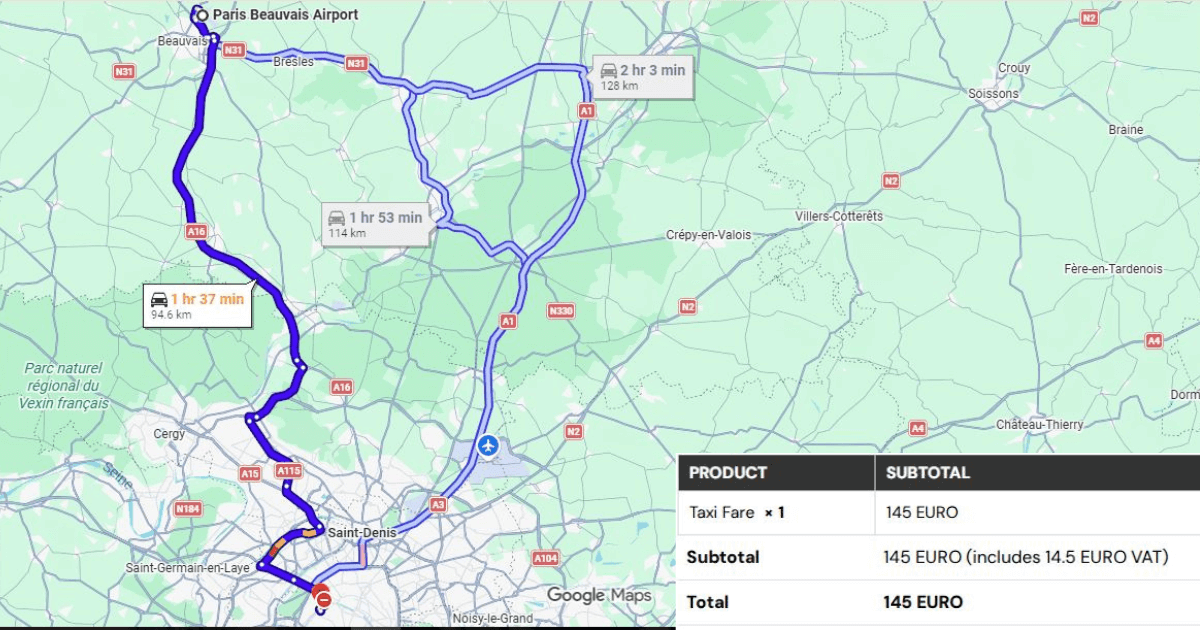This screenshot has height=630, width=1200.
Task: Click the Villers-Cotterêts town label
Action: pyautogui.click(x=839, y=216)
